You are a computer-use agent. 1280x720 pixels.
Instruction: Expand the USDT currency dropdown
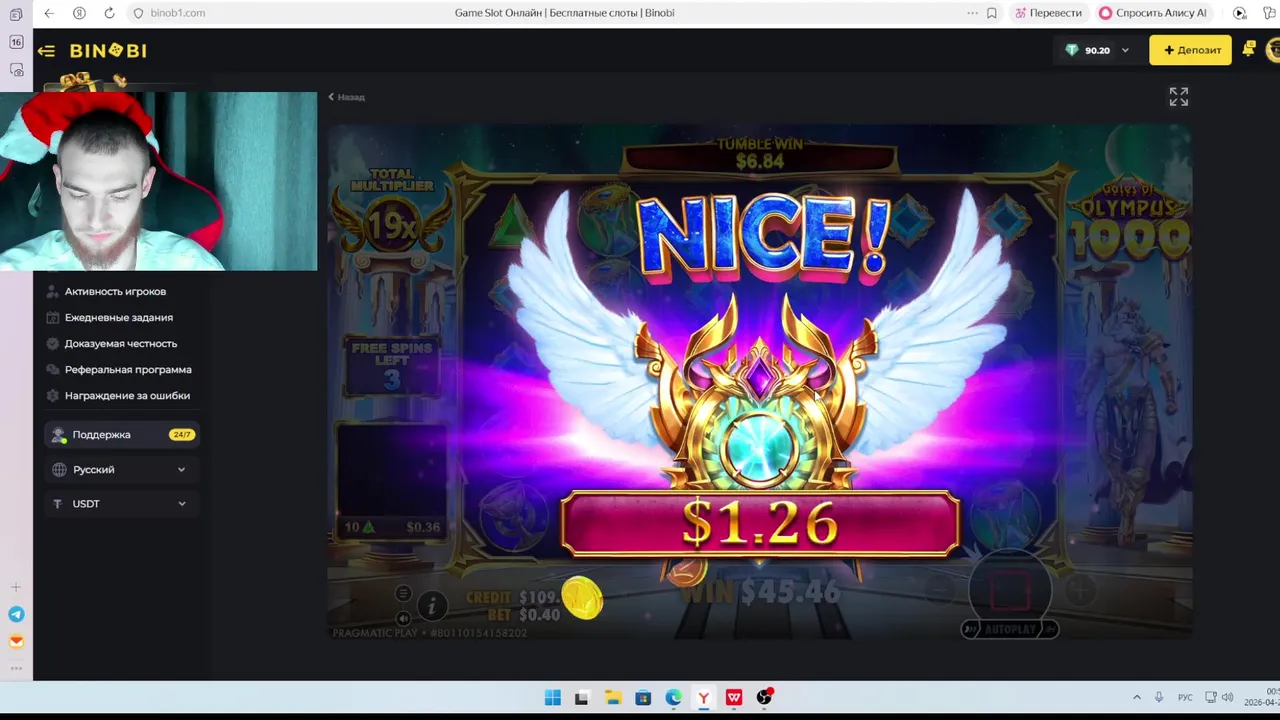pyautogui.click(x=121, y=503)
